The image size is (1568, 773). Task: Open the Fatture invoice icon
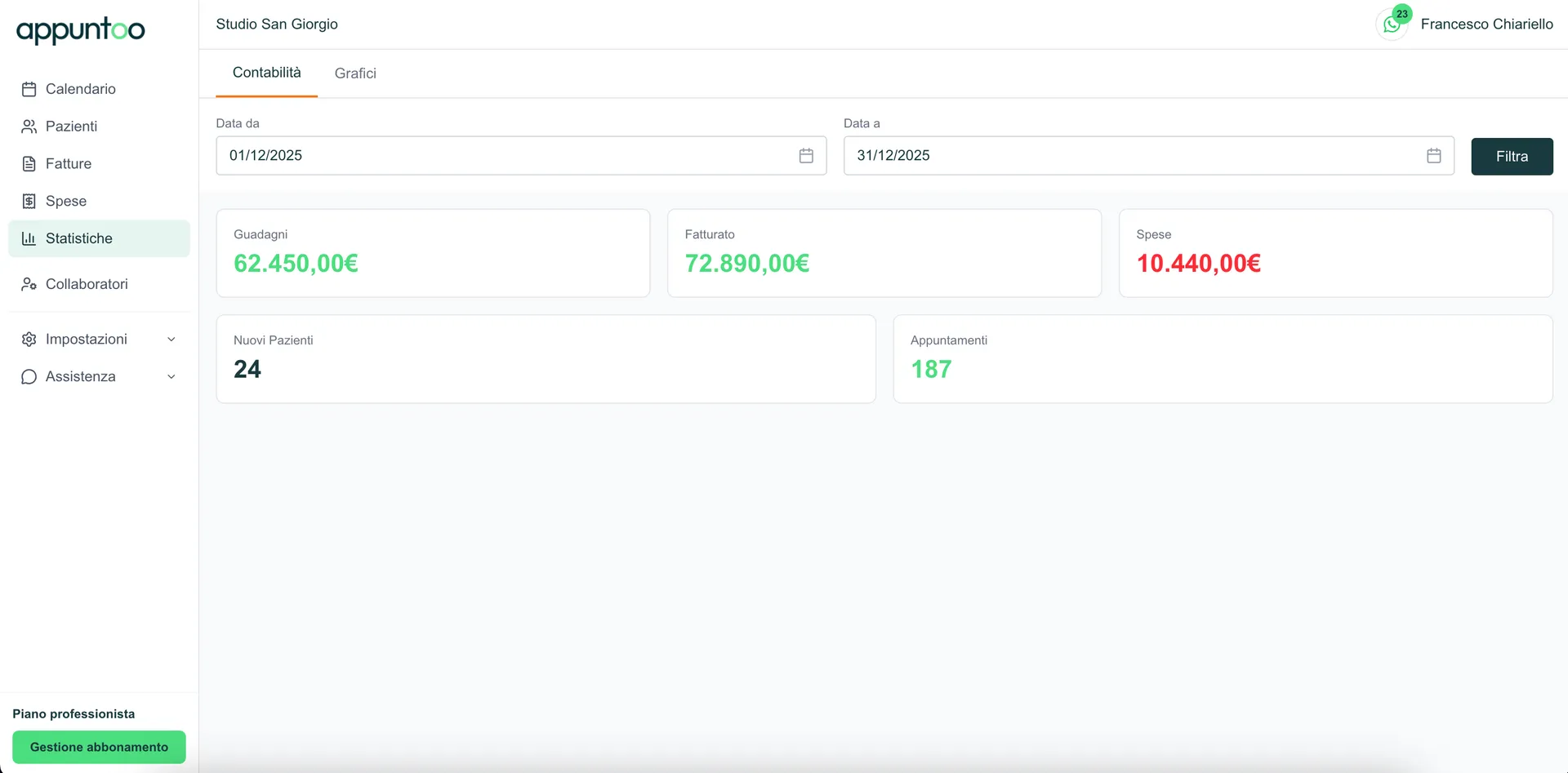(x=29, y=163)
